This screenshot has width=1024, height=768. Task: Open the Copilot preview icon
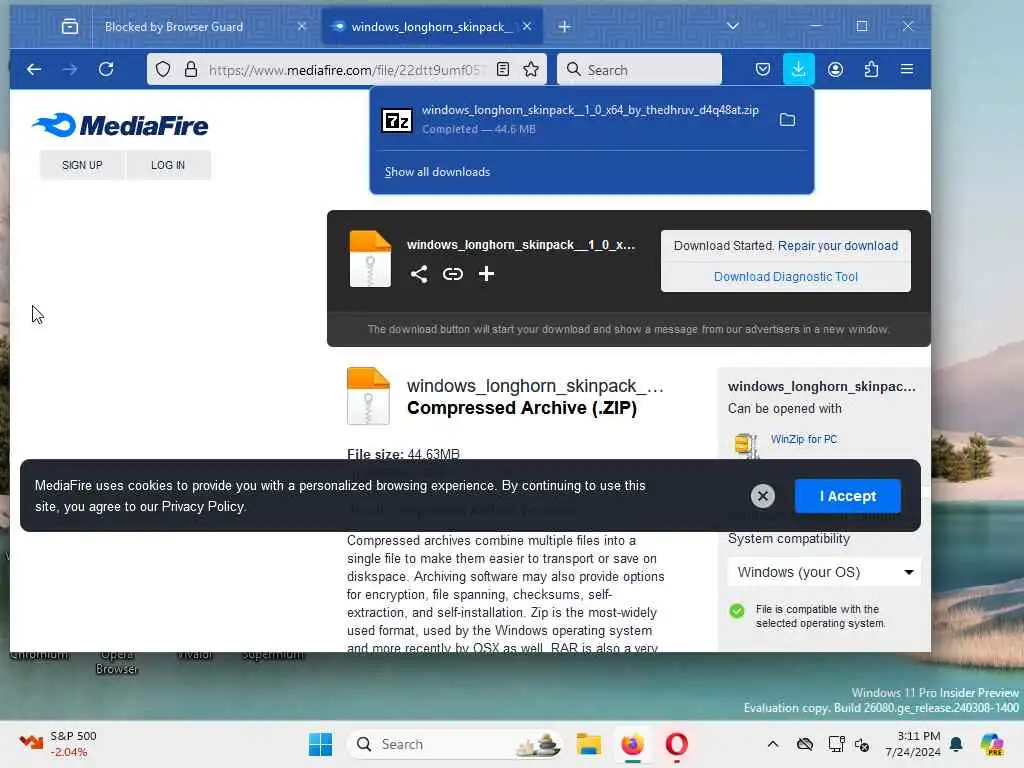[x=992, y=744]
